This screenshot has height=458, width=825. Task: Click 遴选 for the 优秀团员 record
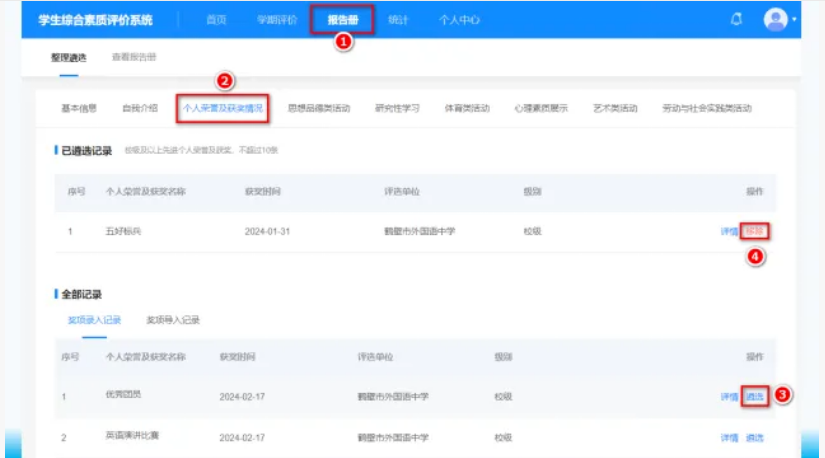click(755, 396)
